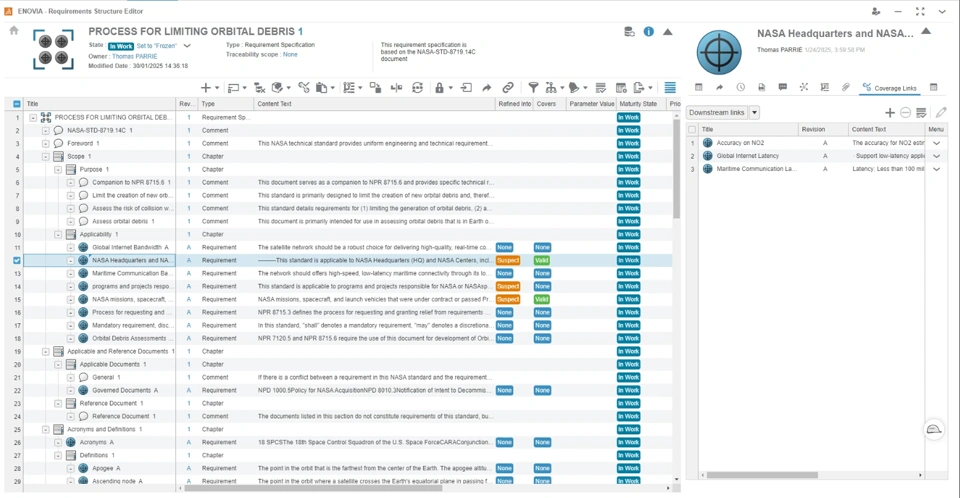This screenshot has width=960, height=498.
Task: Click the round assistant button at right edge
Action: click(x=934, y=430)
